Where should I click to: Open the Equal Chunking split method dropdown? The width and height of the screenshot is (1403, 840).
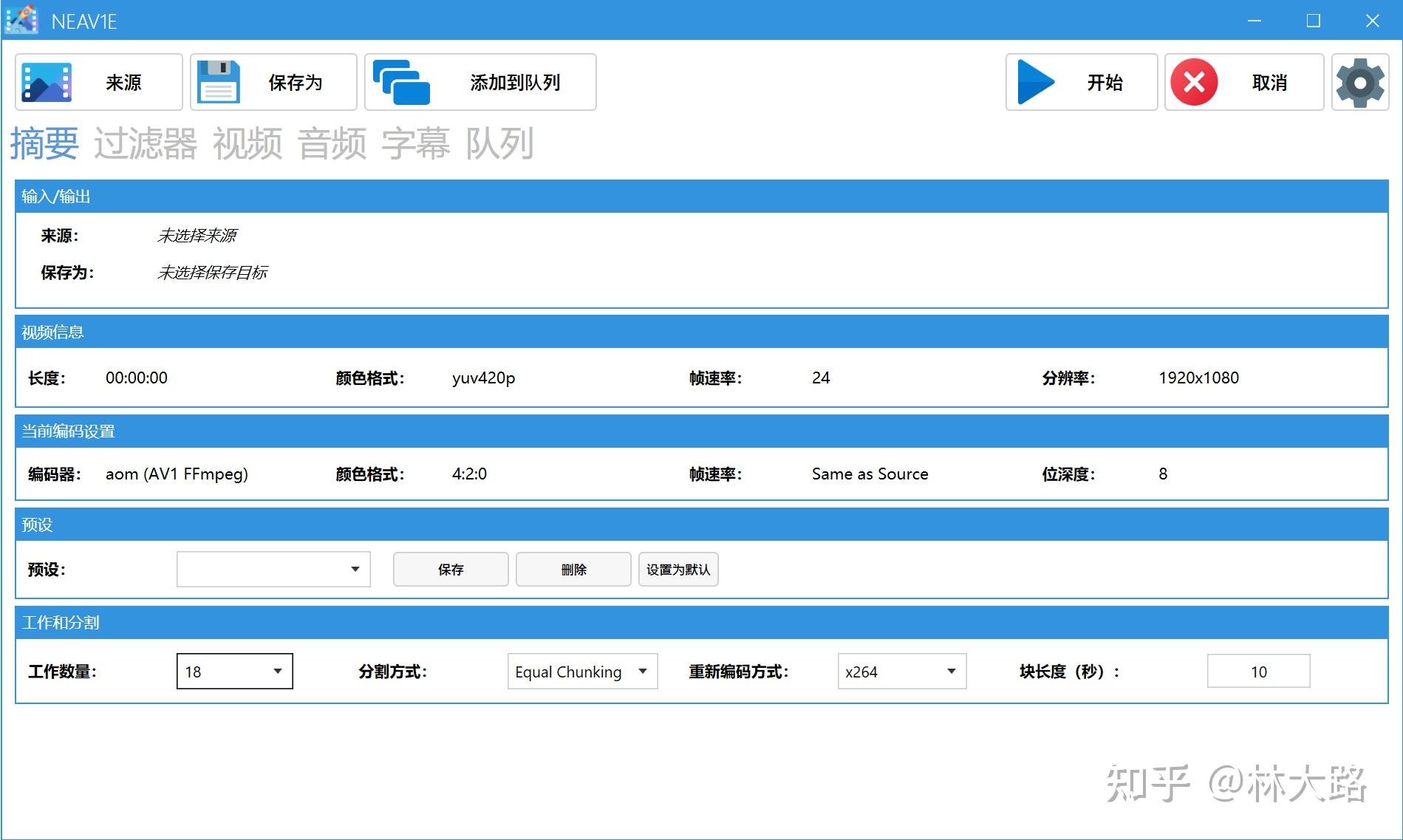point(581,671)
